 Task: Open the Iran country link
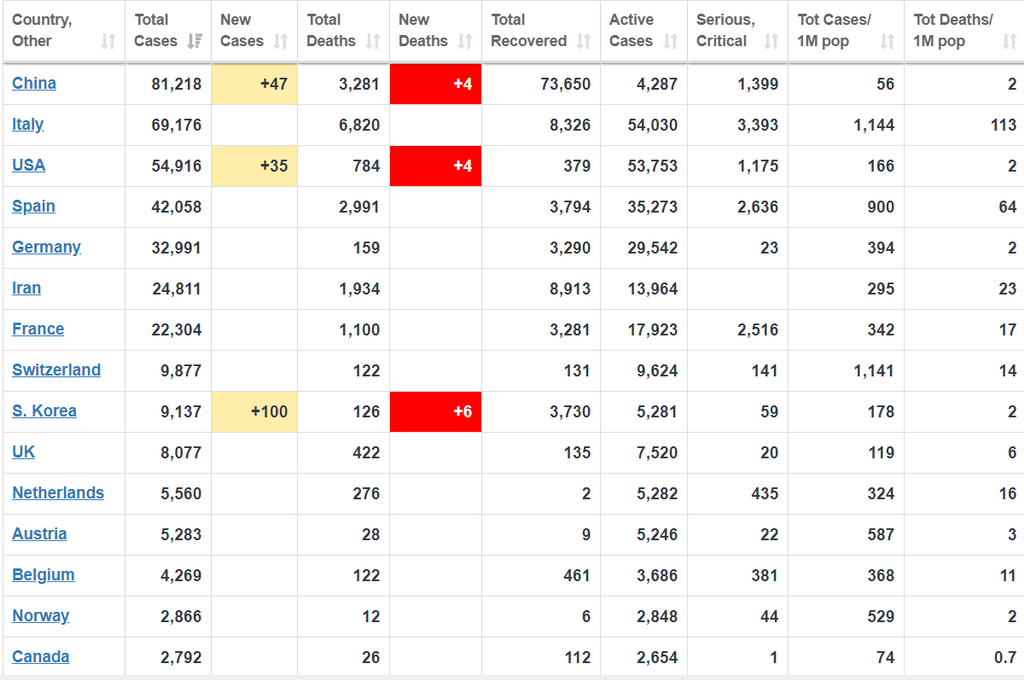26,288
